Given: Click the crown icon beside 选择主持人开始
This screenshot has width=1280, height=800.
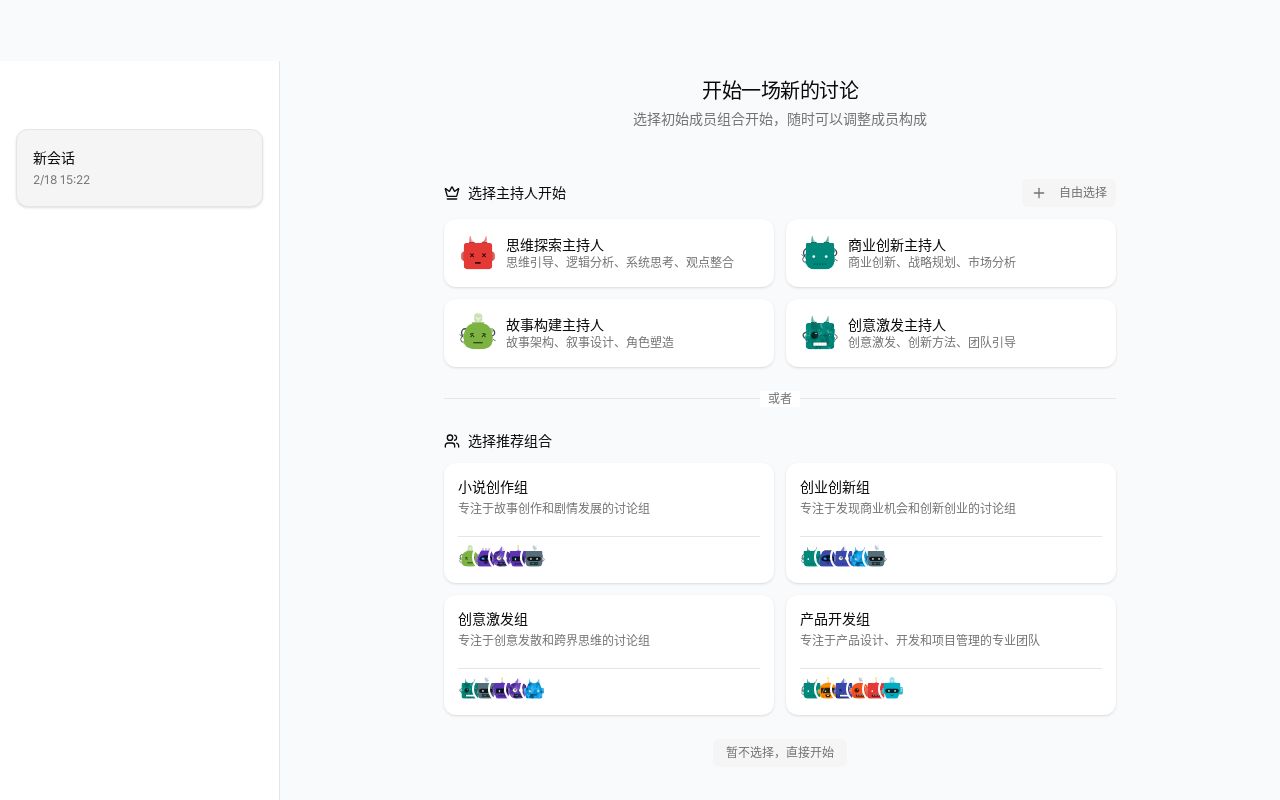Looking at the screenshot, I should click(x=451, y=193).
